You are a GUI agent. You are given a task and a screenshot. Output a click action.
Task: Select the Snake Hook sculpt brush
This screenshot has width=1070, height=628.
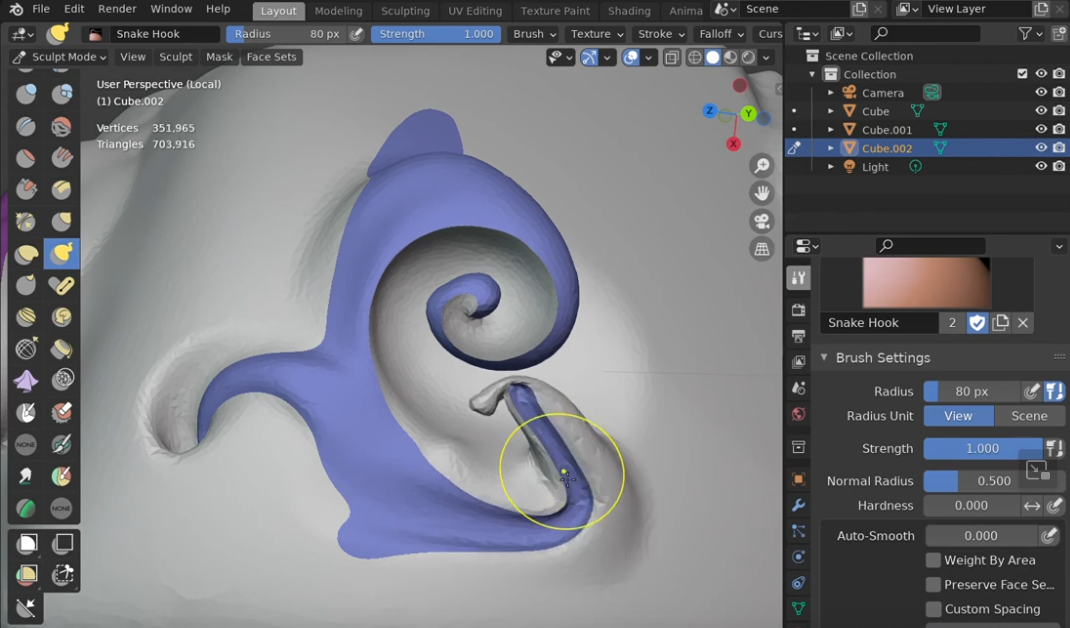point(61,253)
